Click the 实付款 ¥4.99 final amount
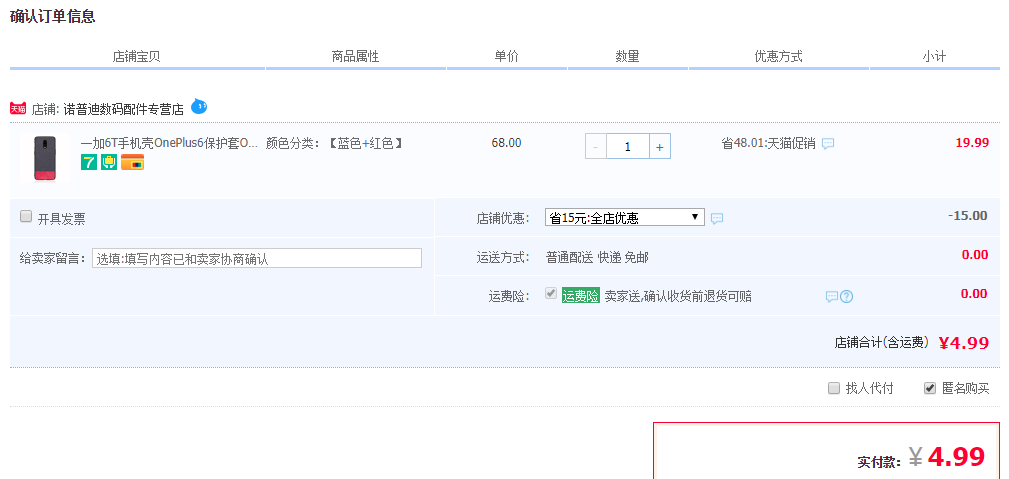This screenshot has width=1009, height=479. (x=921, y=457)
